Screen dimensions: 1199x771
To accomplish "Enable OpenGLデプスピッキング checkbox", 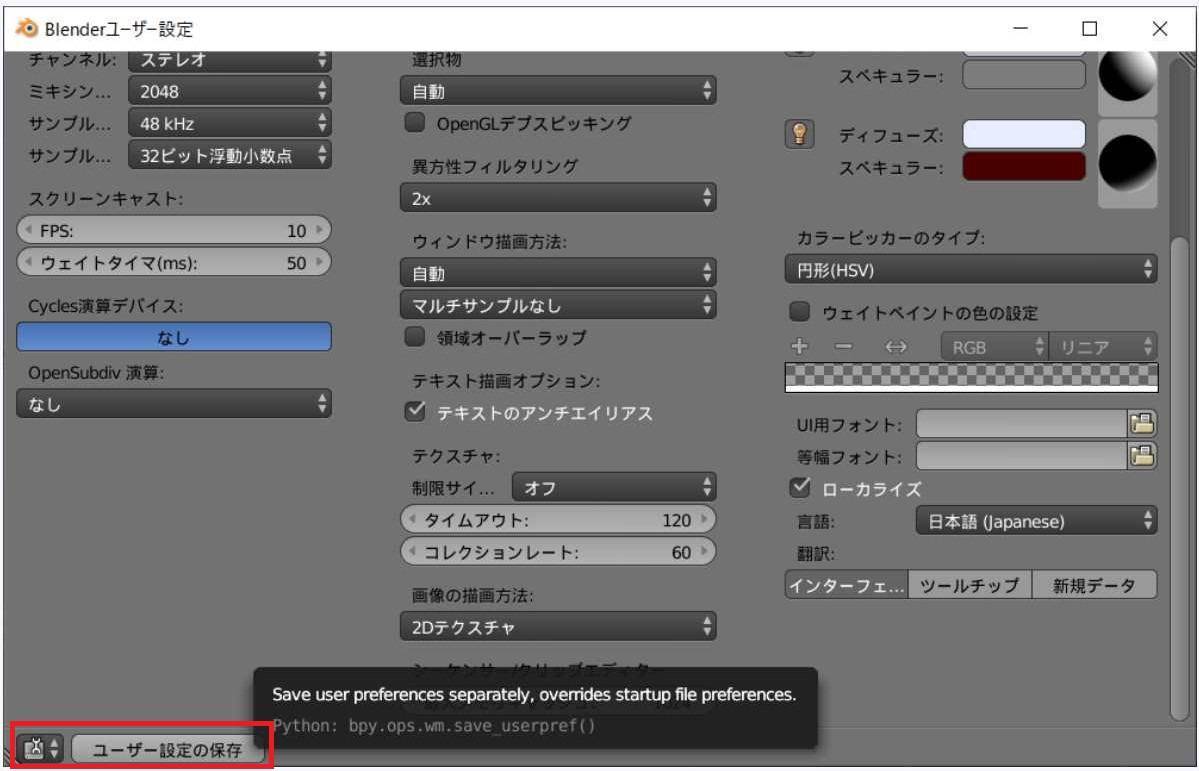I will (x=414, y=122).
